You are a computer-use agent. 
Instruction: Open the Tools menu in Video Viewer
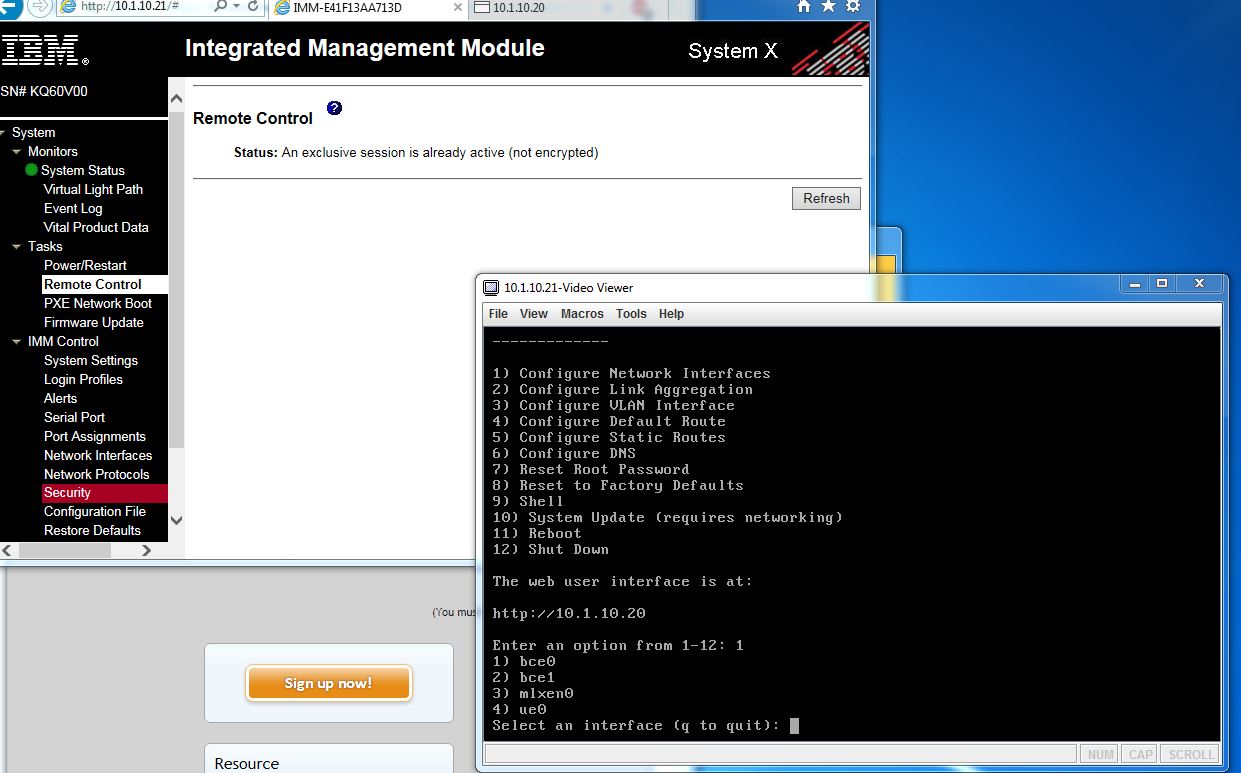(631, 314)
